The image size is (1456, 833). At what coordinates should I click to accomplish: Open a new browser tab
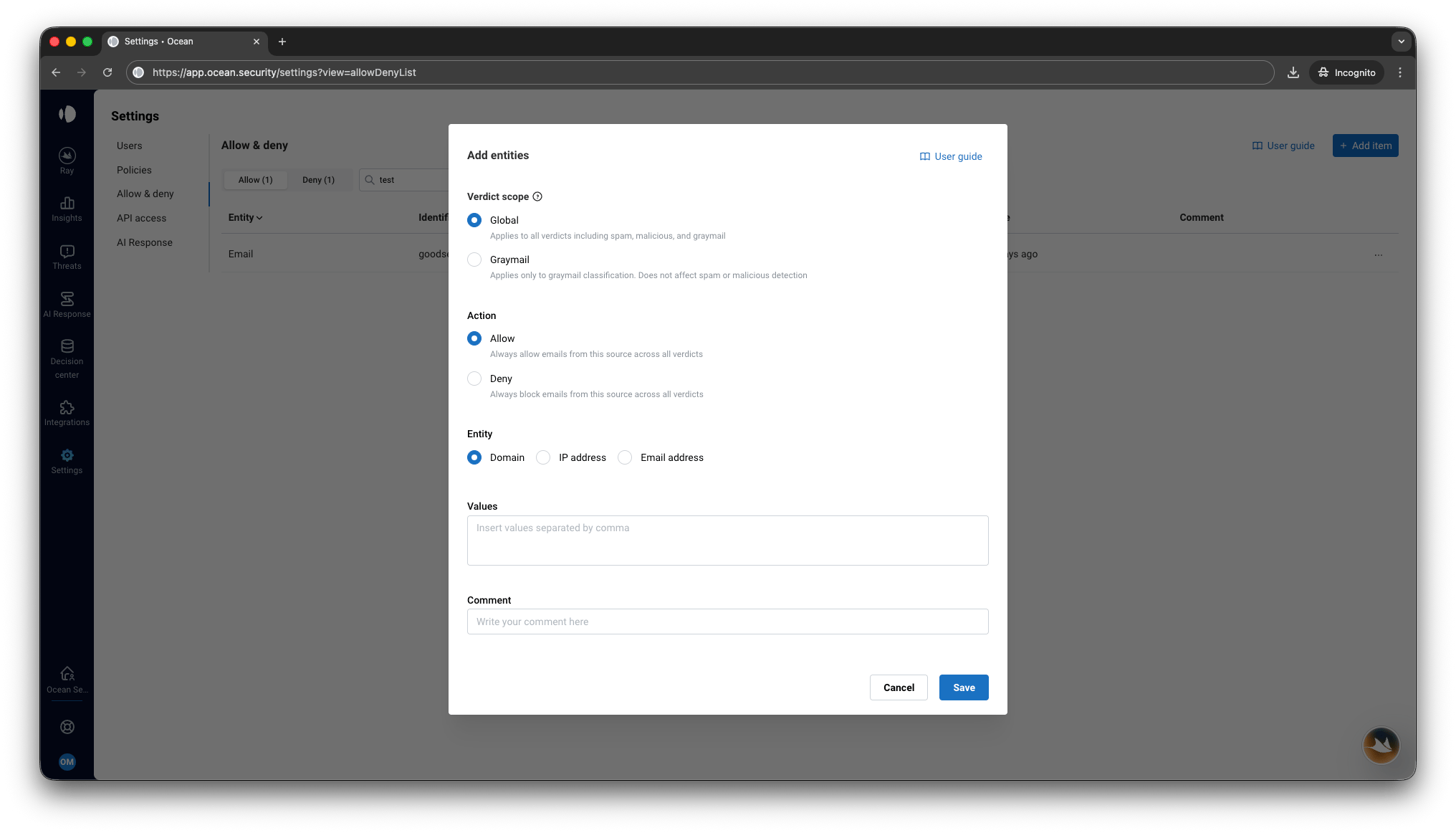click(x=282, y=42)
